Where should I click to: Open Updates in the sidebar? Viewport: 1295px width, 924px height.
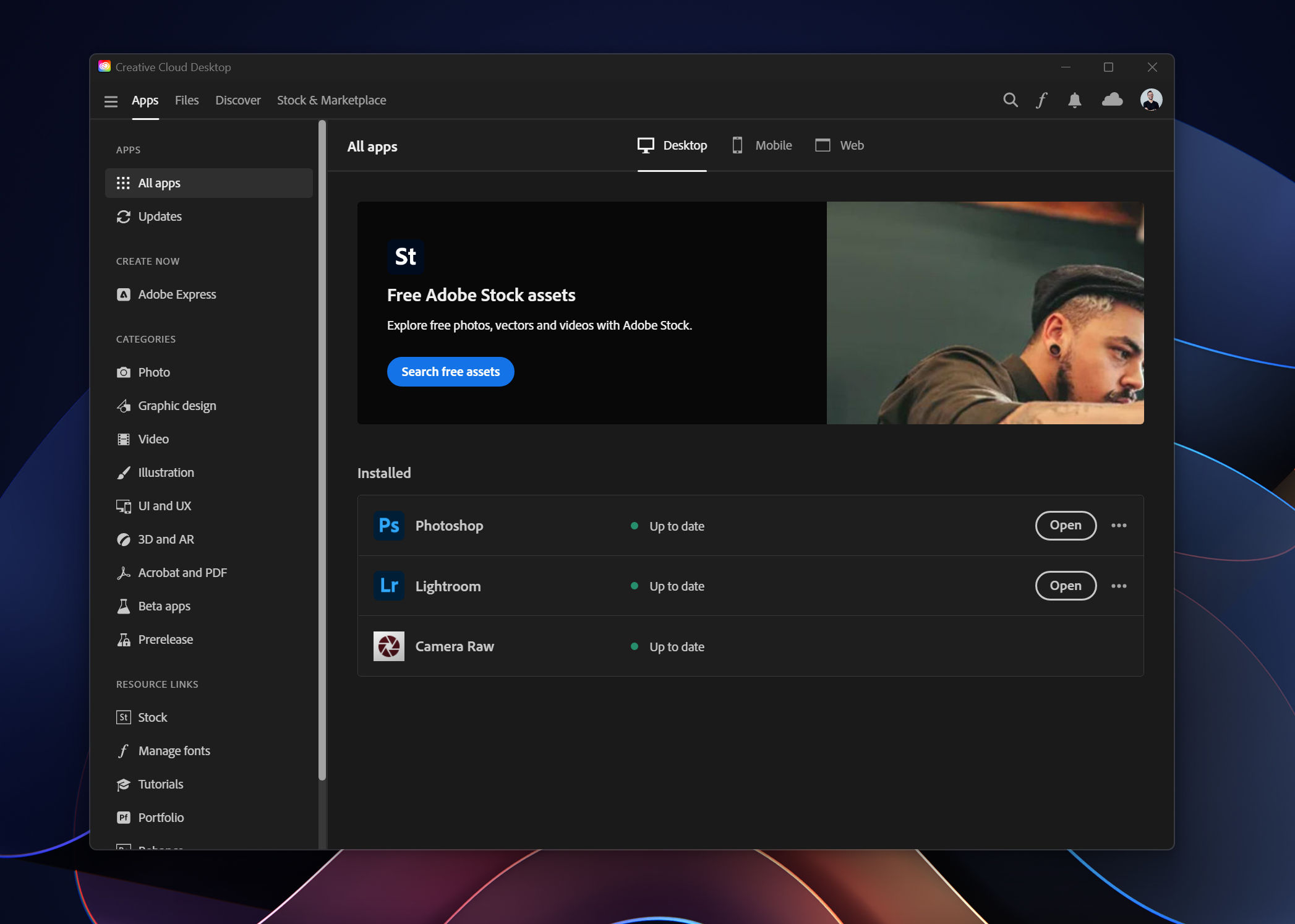point(160,216)
